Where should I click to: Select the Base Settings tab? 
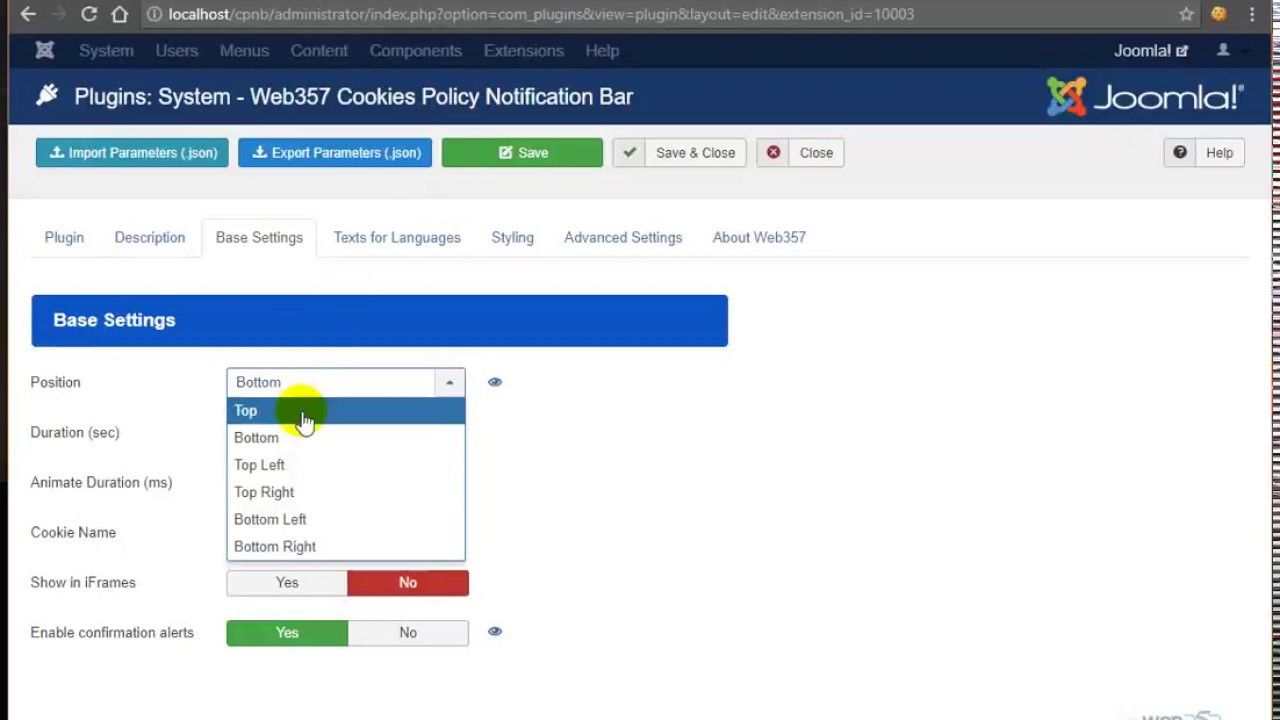click(259, 238)
